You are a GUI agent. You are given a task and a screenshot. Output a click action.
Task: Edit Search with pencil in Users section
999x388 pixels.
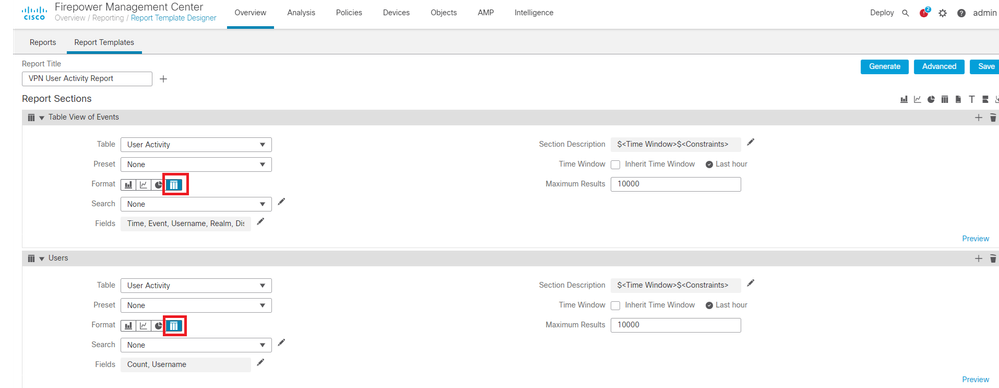281,343
